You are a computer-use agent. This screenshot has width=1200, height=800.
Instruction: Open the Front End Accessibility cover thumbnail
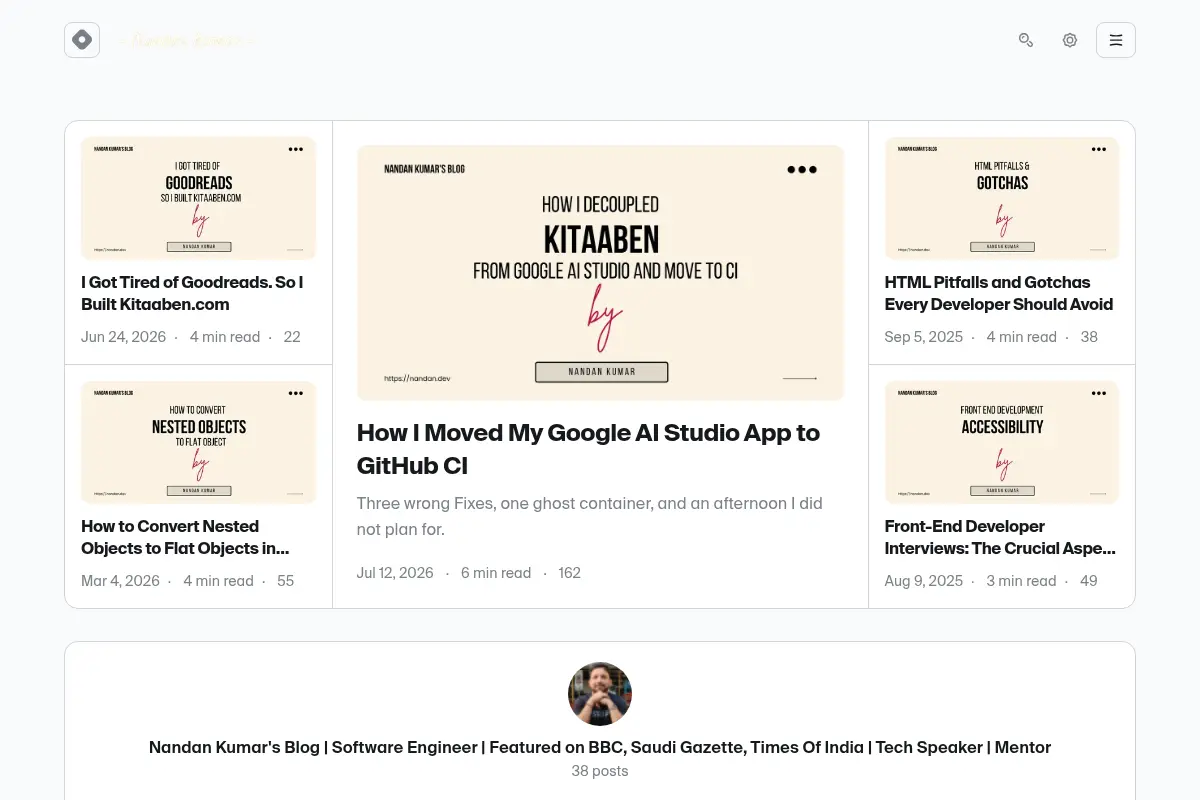[1002, 443]
